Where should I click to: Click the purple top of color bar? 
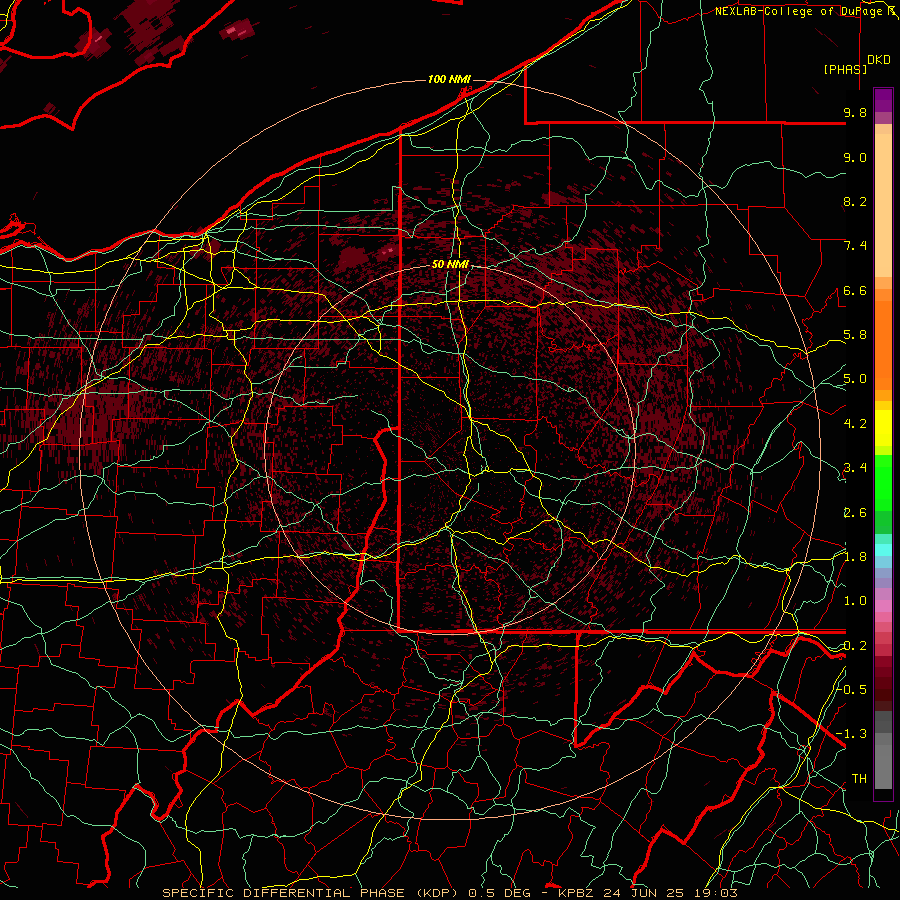click(883, 100)
